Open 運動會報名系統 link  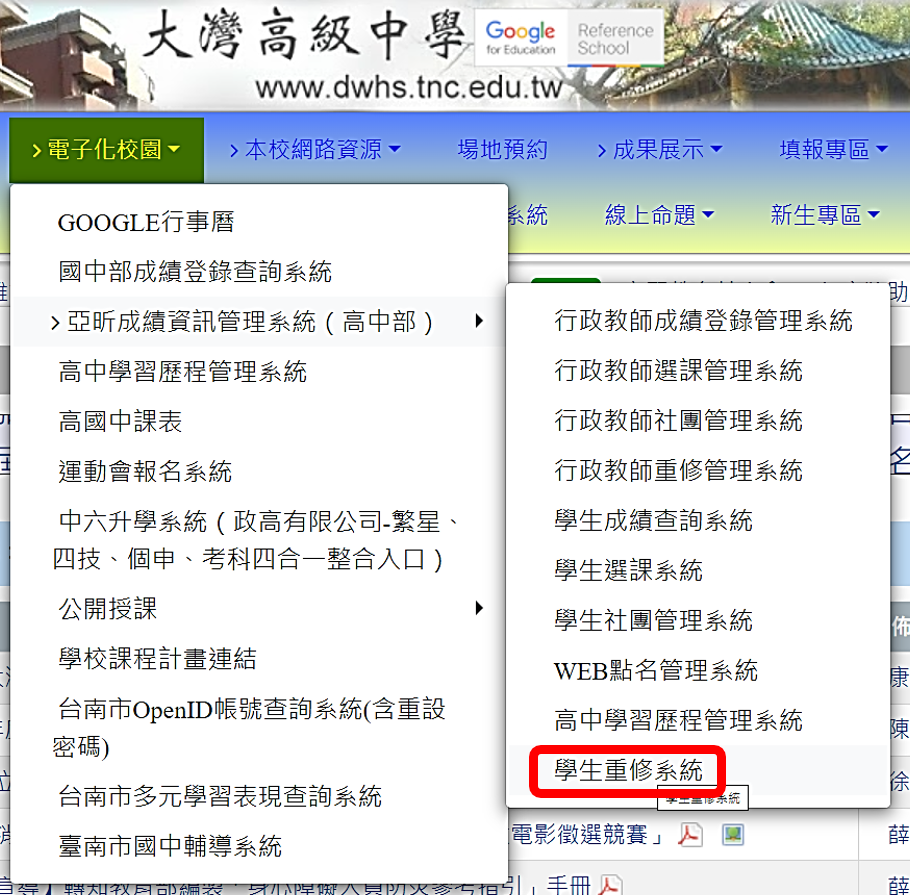[x=145, y=471]
